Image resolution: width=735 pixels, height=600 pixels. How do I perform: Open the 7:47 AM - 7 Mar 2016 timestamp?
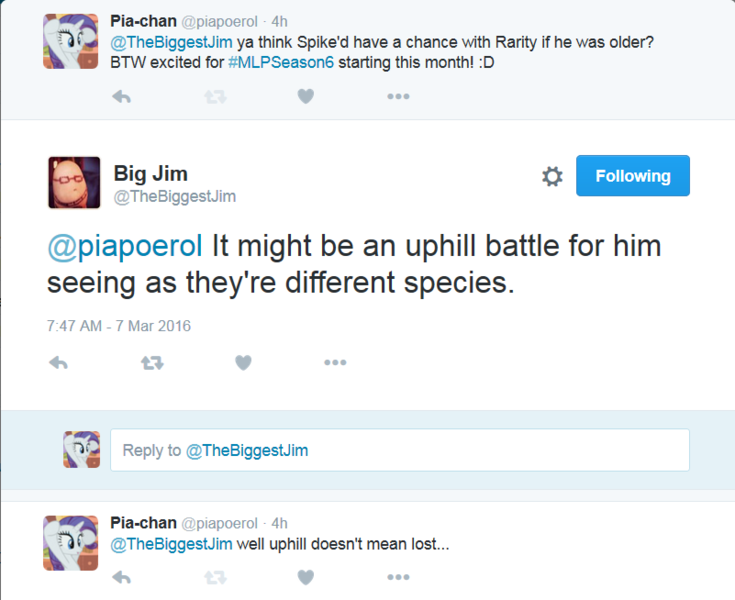point(118,326)
